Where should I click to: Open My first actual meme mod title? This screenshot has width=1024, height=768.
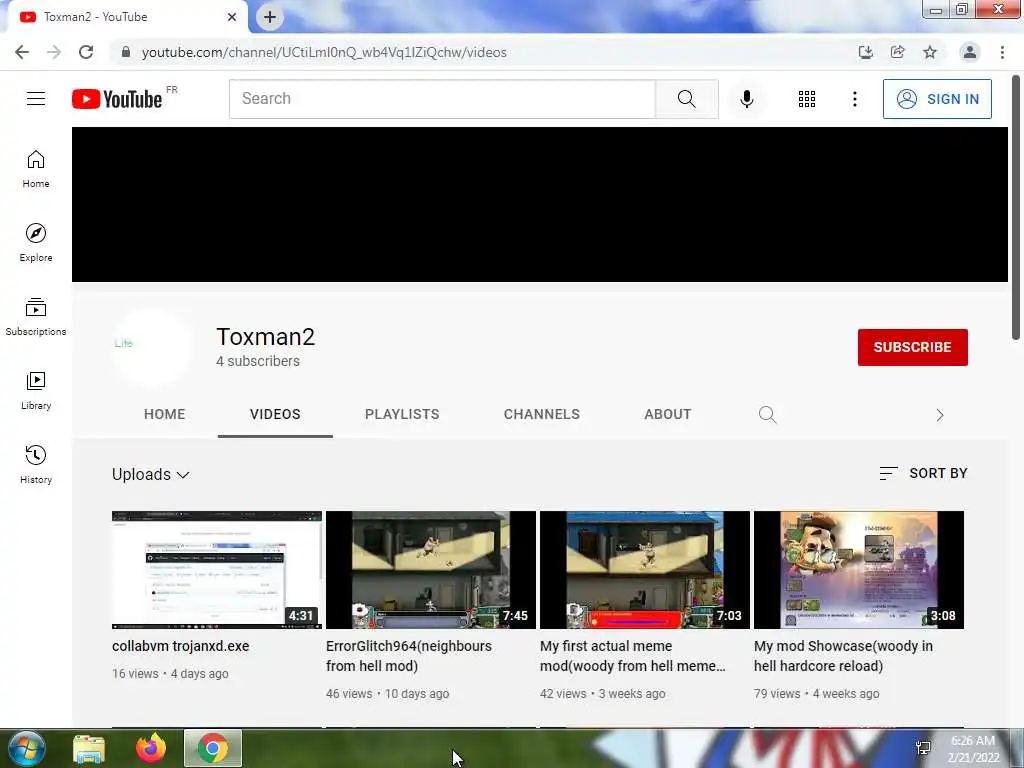click(633, 656)
